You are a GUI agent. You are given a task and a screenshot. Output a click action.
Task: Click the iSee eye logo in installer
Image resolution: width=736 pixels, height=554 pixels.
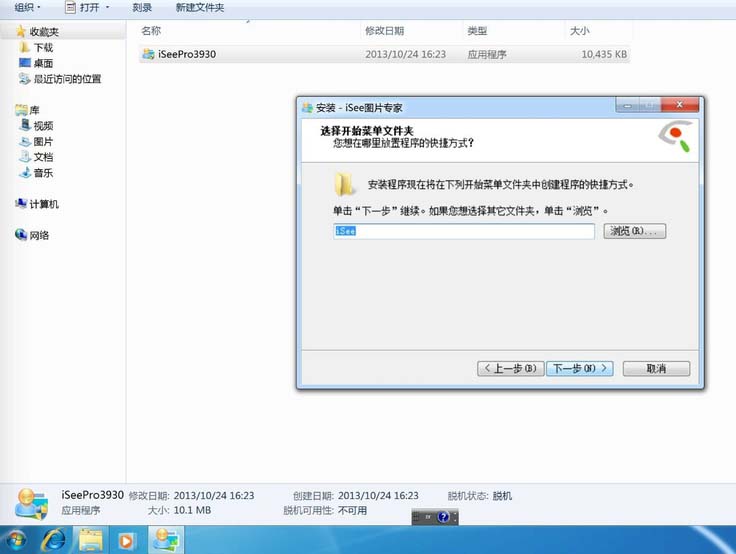tap(675, 136)
